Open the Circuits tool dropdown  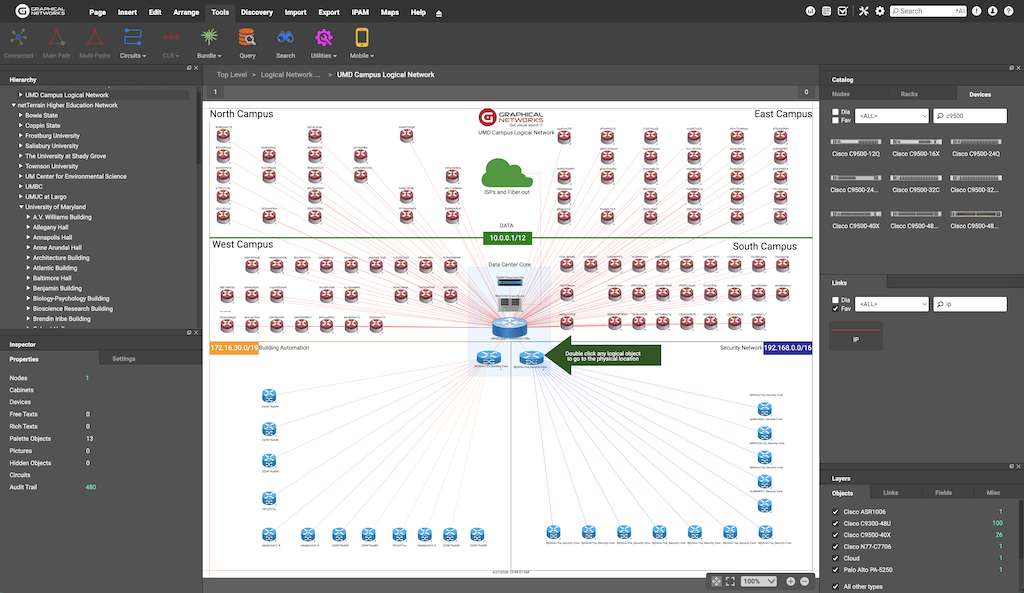(133, 43)
